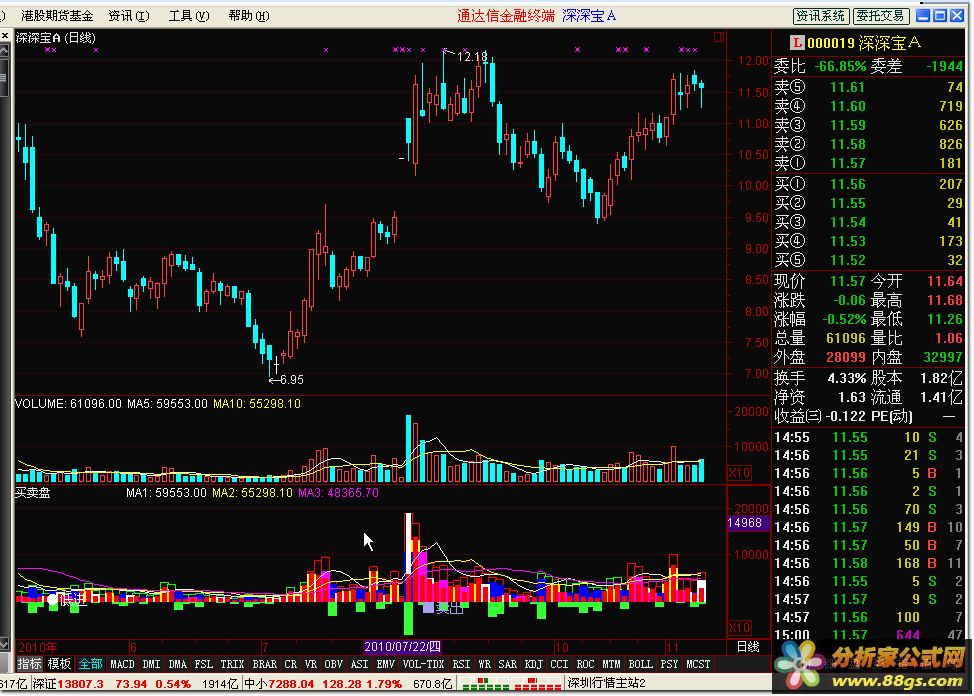Switch to the KDJ indicator
Viewport: 974px width, 696px height.
click(x=534, y=664)
